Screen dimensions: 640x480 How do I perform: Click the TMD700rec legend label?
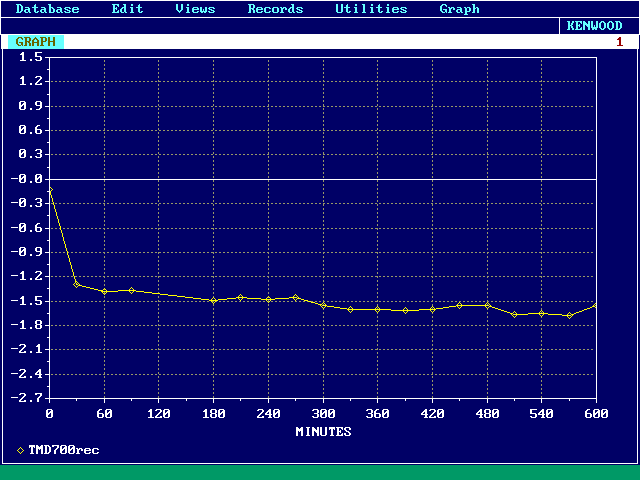pos(64,450)
